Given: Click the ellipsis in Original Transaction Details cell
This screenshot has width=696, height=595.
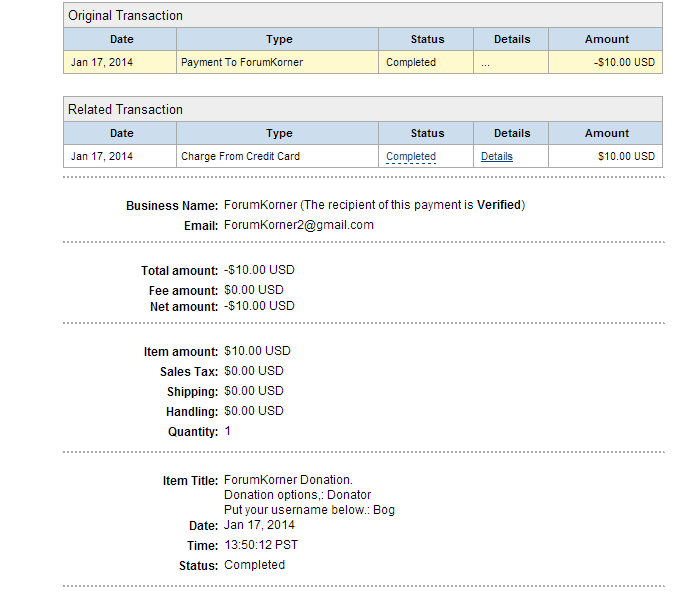Looking at the screenshot, I should pos(485,65).
